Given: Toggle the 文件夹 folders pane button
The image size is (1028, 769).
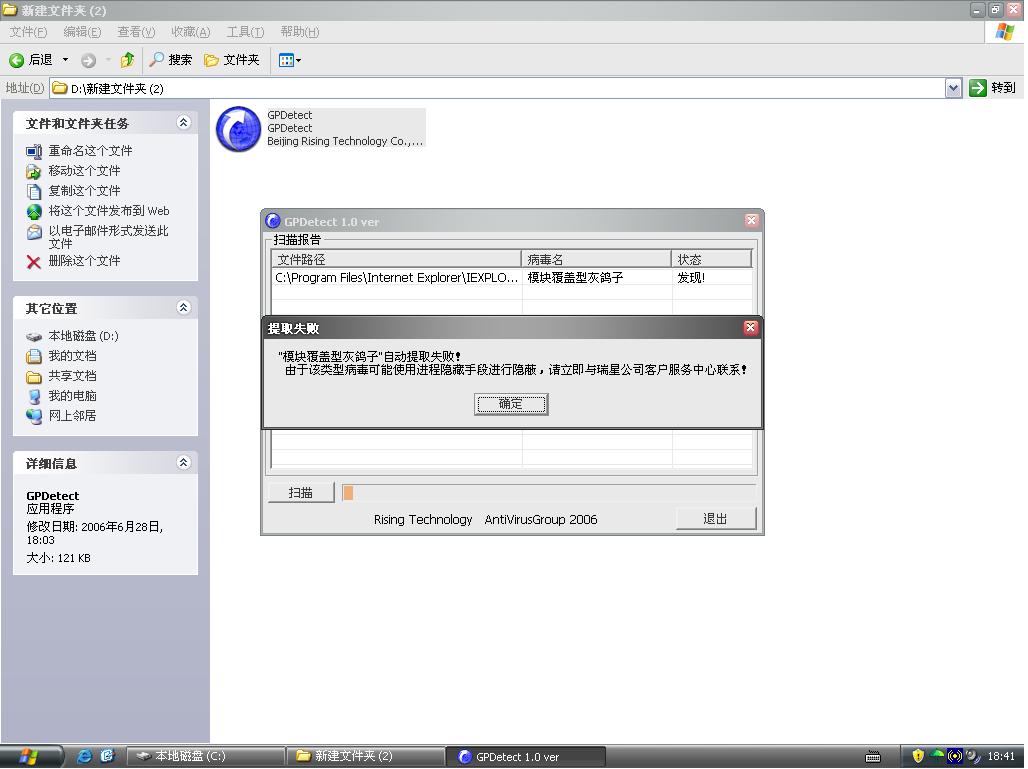Looking at the screenshot, I should pyautogui.click(x=231, y=60).
